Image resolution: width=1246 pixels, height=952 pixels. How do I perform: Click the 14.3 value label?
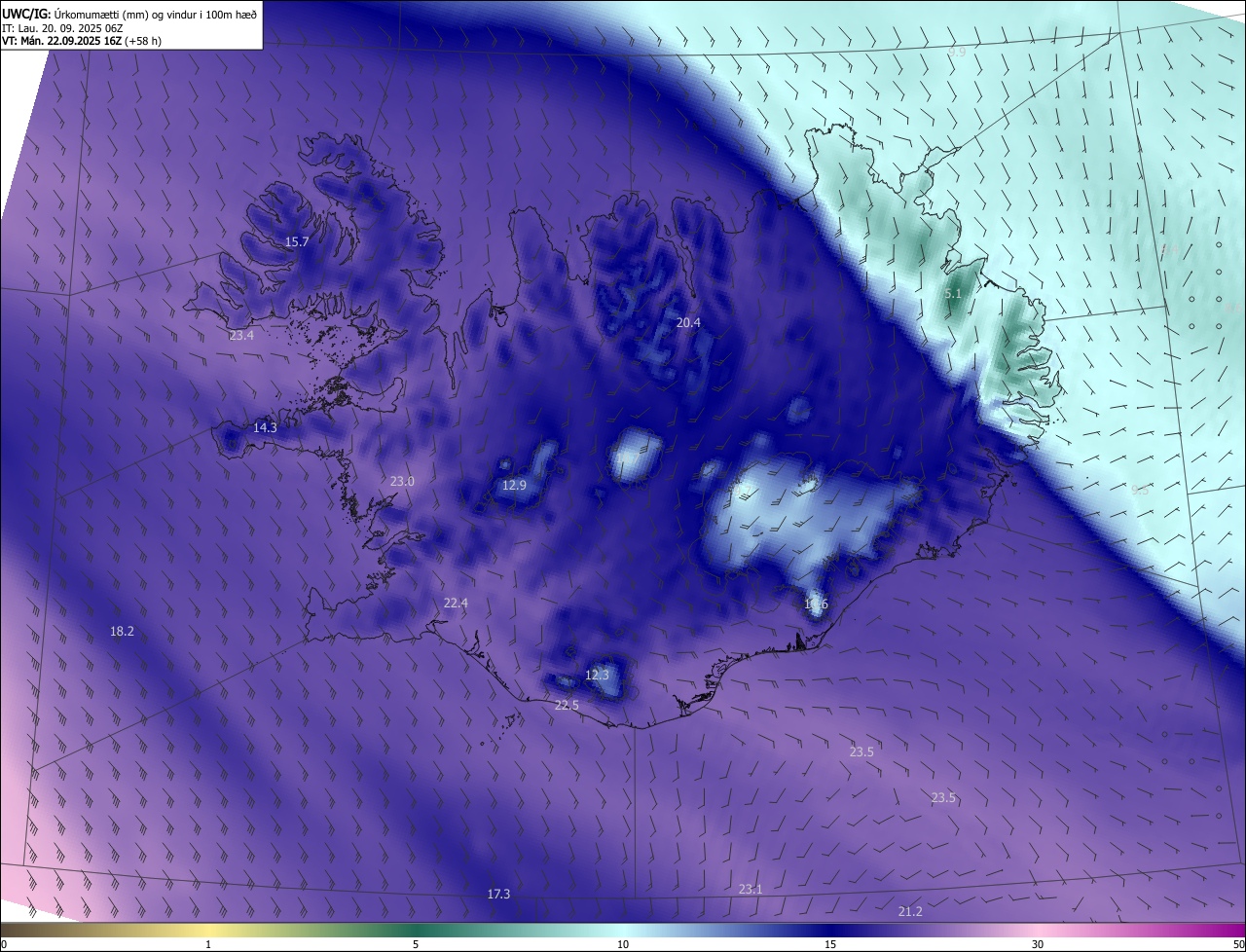coord(265,427)
